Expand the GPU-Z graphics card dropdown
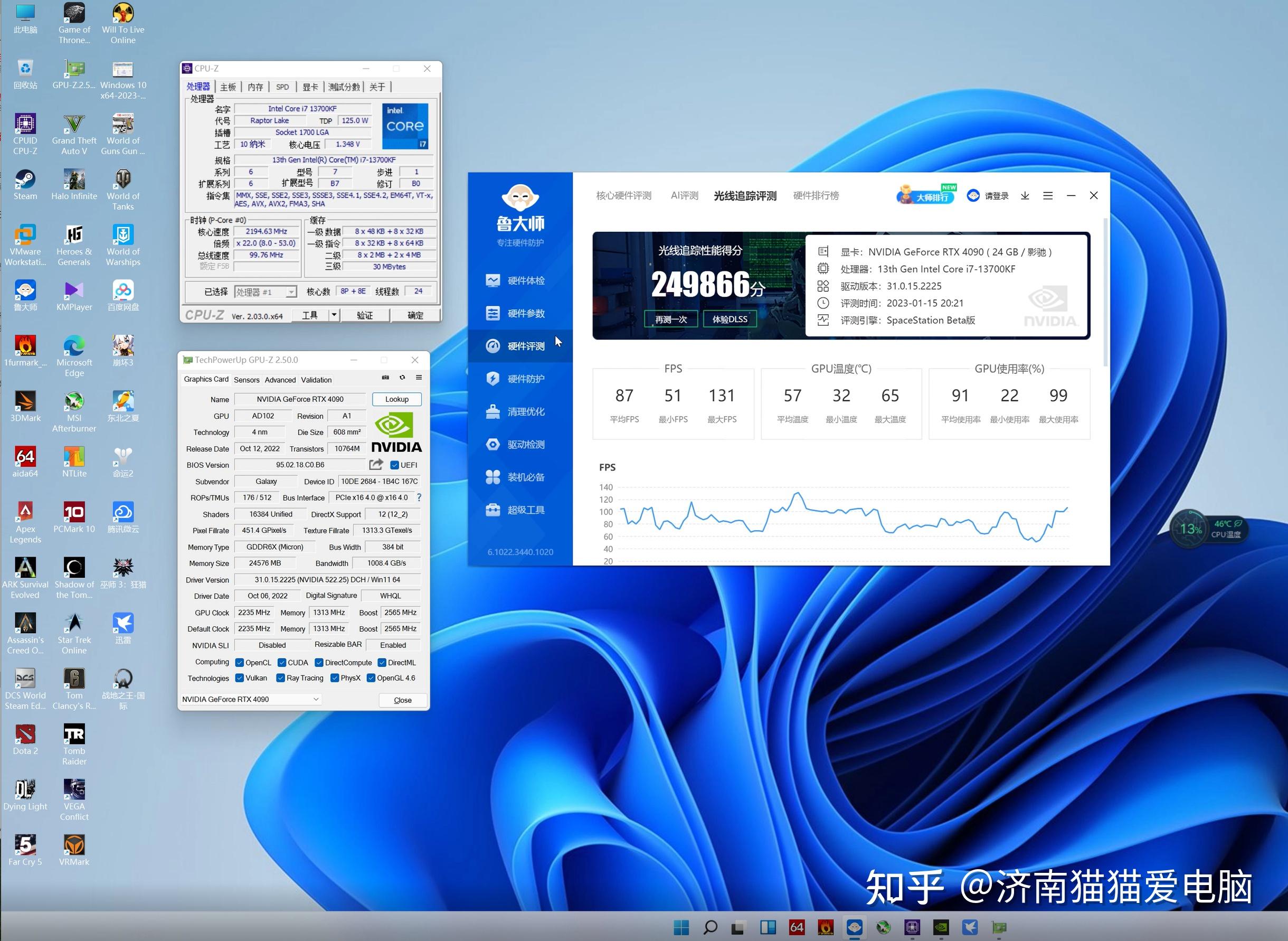Viewport: 1288px width, 941px height. pos(313,698)
